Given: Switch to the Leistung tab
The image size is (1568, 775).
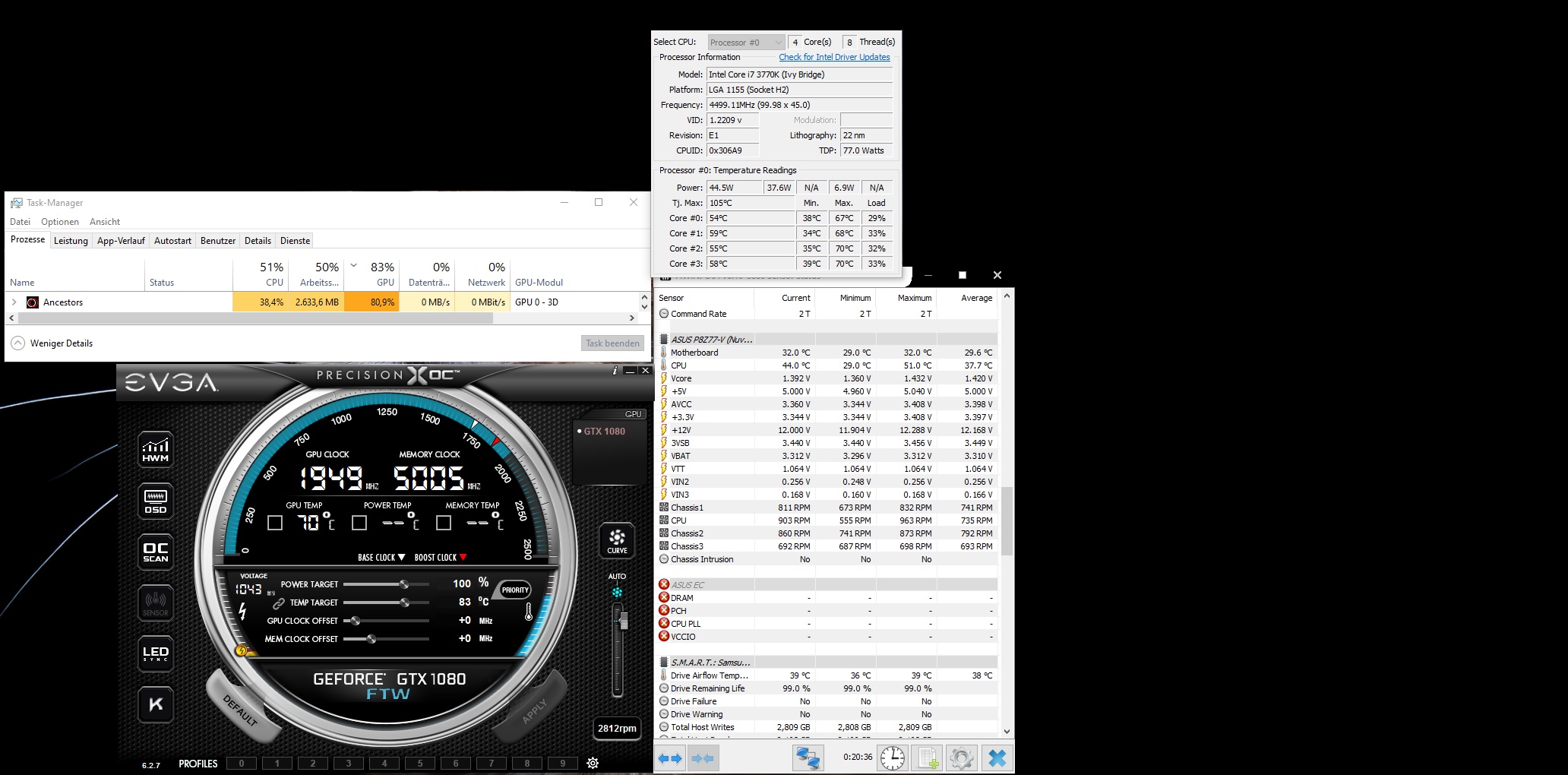Looking at the screenshot, I should (x=71, y=241).
